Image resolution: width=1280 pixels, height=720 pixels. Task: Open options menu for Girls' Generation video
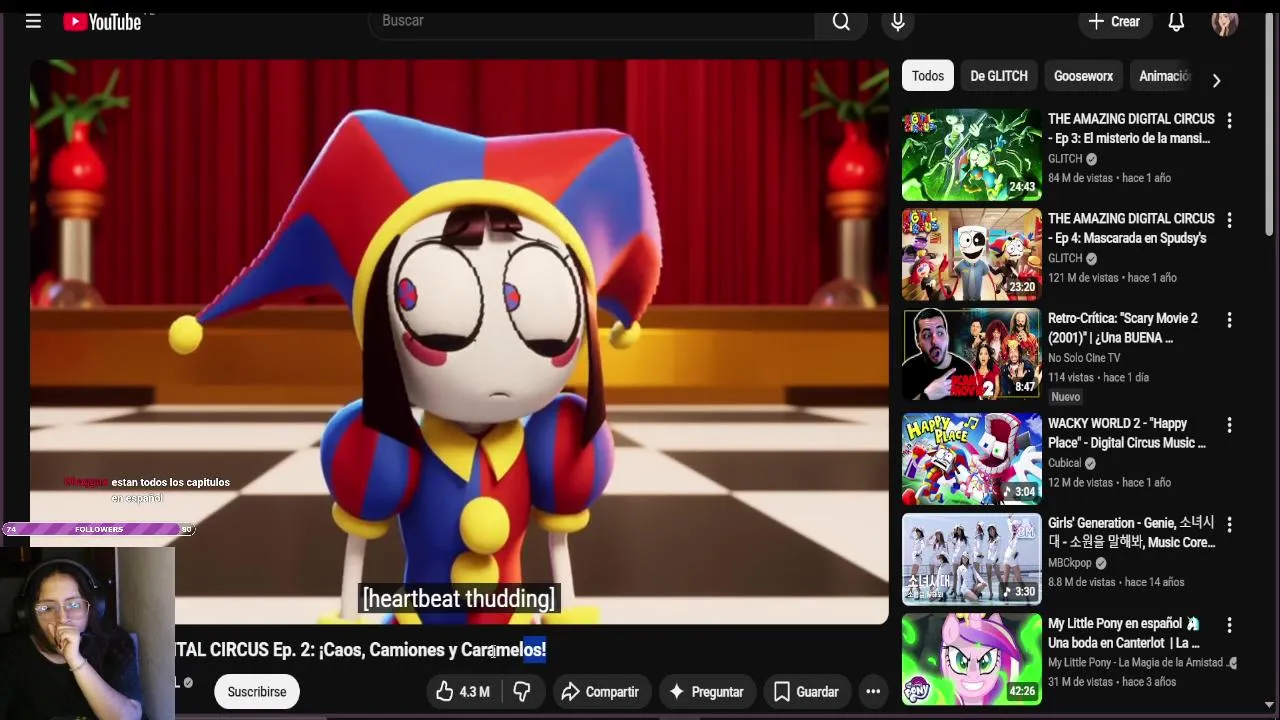(x=1229, y=526)
